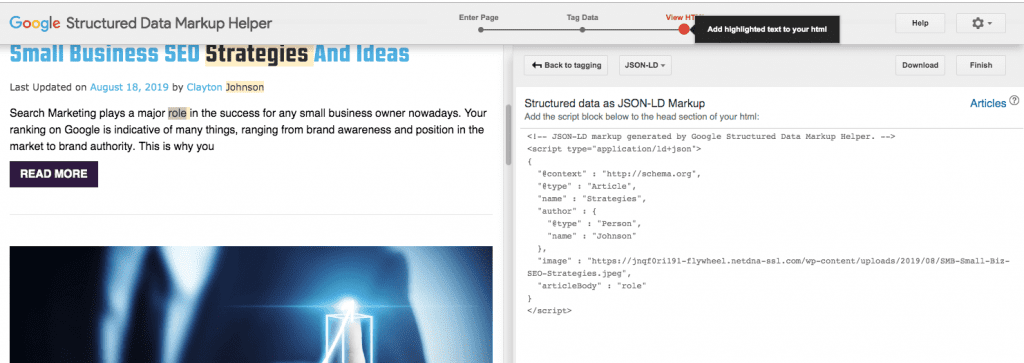Click the READ MORE button
This screenshot has width=1024, height=363.
[54, 174]
